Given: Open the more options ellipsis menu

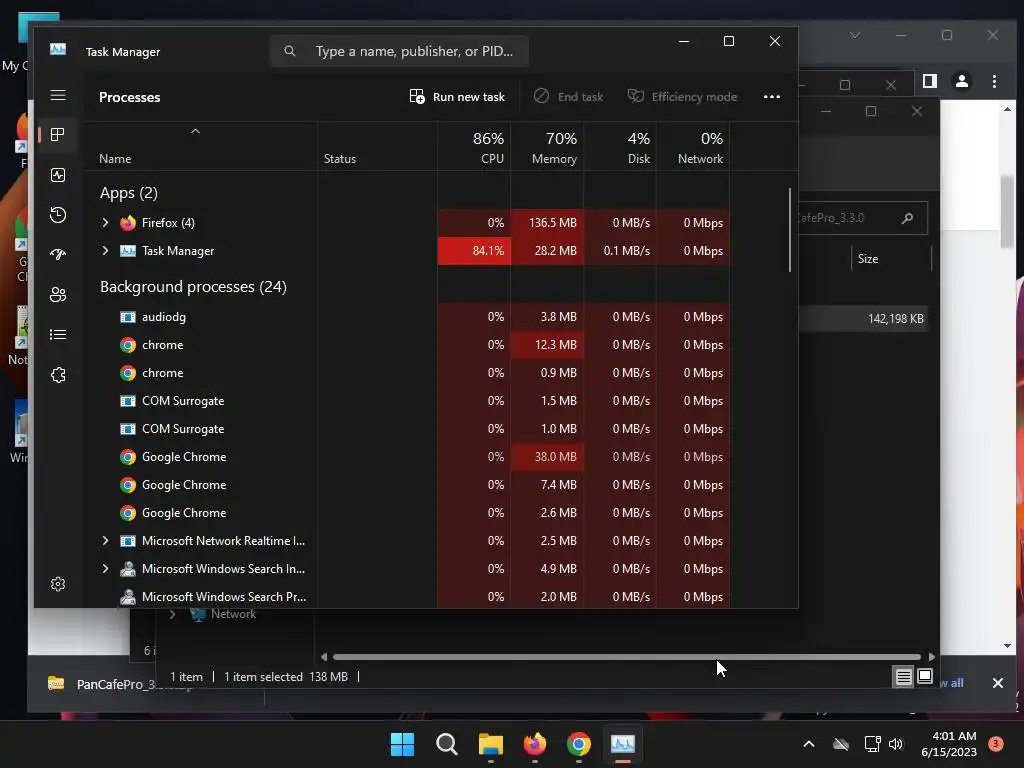Looking at the screenshot, I should point(772,97).
